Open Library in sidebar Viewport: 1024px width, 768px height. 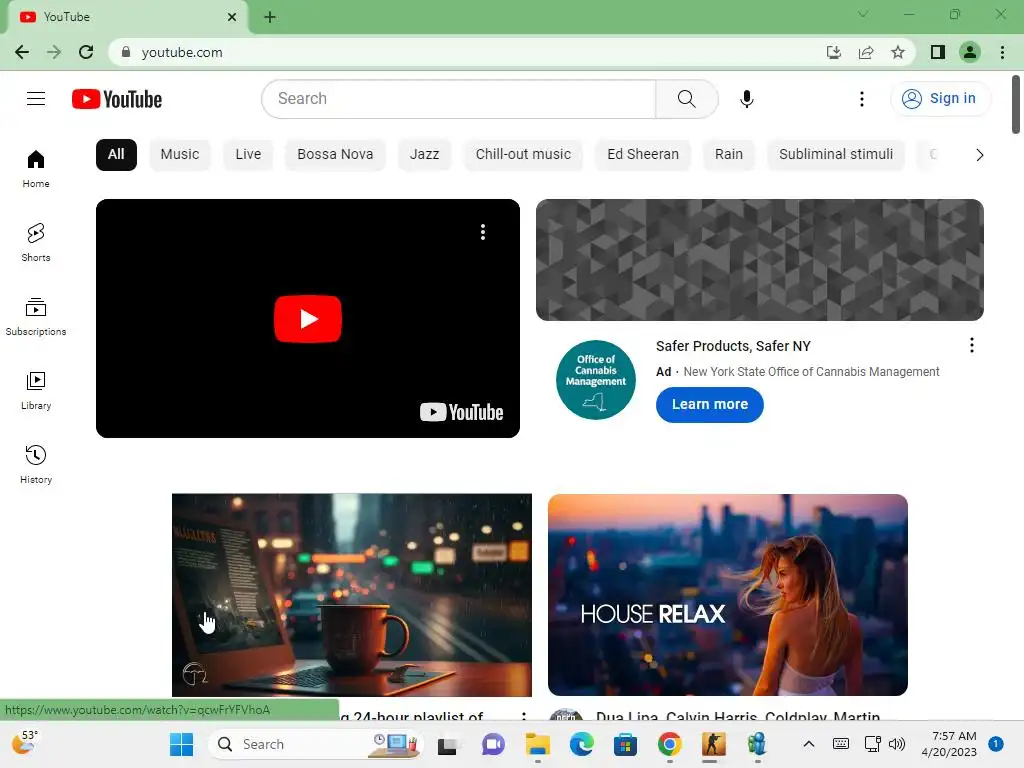[36, 391]
